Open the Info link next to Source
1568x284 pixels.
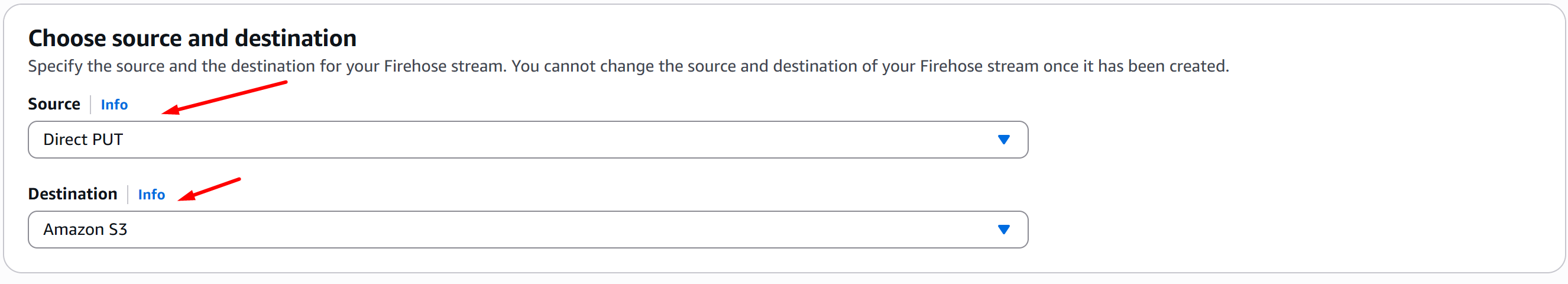114,105
